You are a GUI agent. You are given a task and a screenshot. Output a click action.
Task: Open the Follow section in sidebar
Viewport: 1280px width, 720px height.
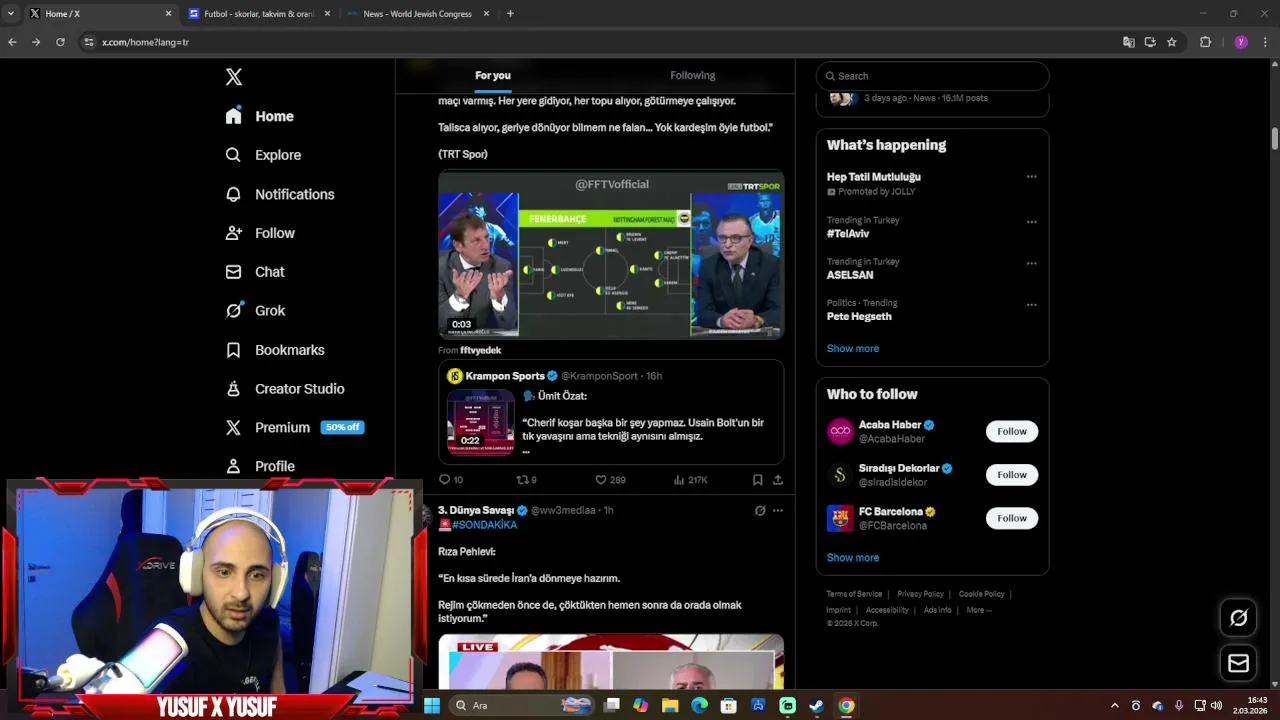click(260, 233)
